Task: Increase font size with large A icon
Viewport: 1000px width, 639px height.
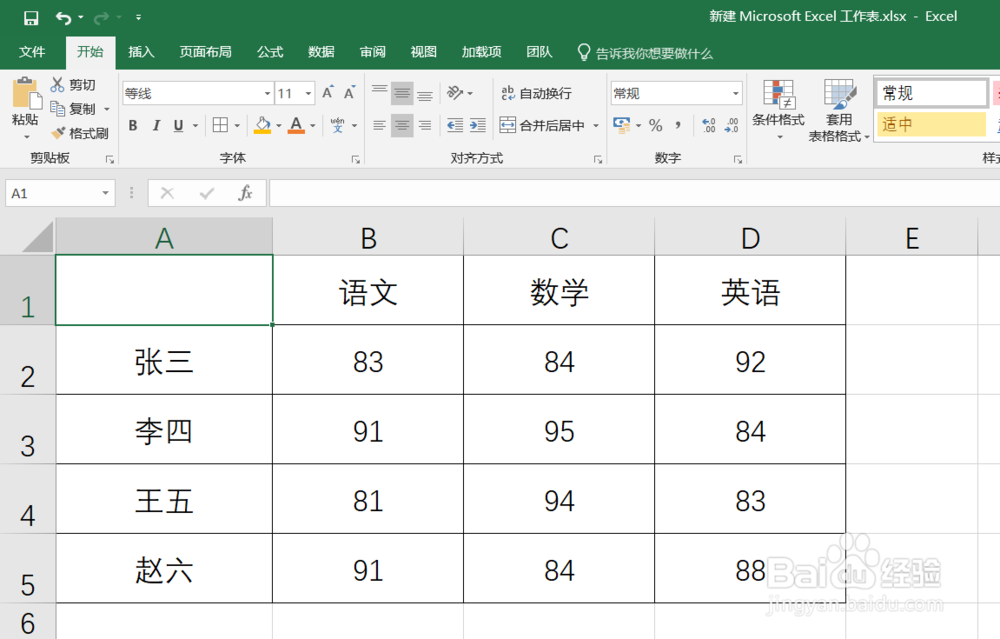Action: tap(328, 93)
